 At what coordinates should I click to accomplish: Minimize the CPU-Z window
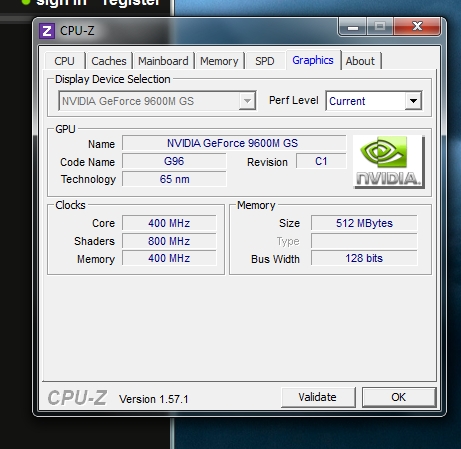(x=353, y=27)
